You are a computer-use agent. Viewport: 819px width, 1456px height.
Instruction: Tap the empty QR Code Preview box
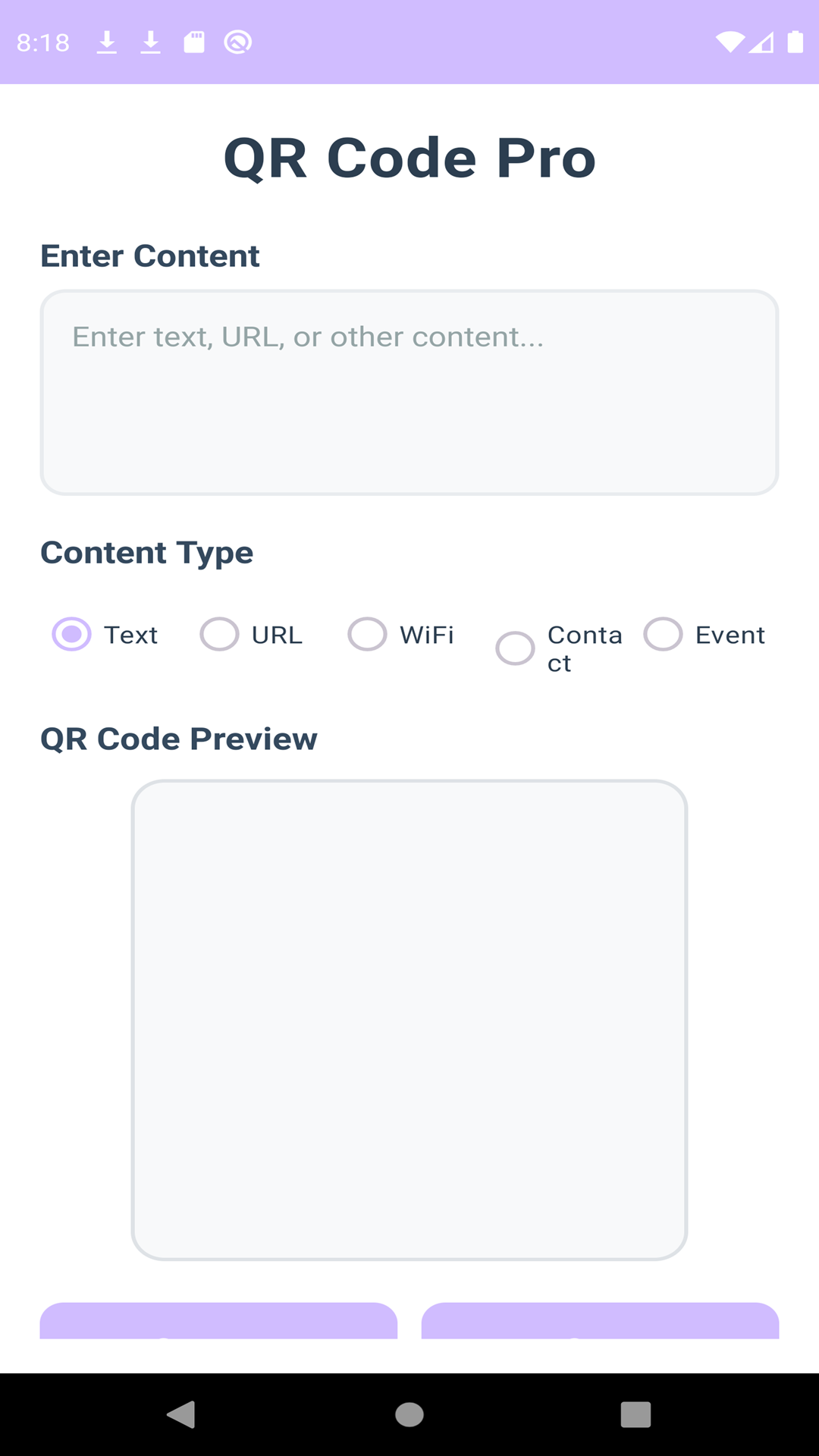pos(409,1020)
